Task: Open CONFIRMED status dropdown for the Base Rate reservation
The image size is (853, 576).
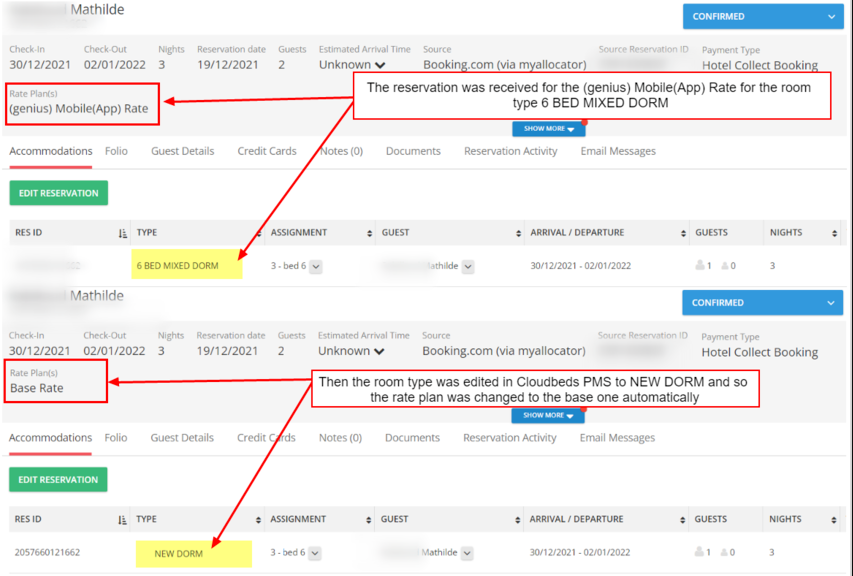Action: 830,303
